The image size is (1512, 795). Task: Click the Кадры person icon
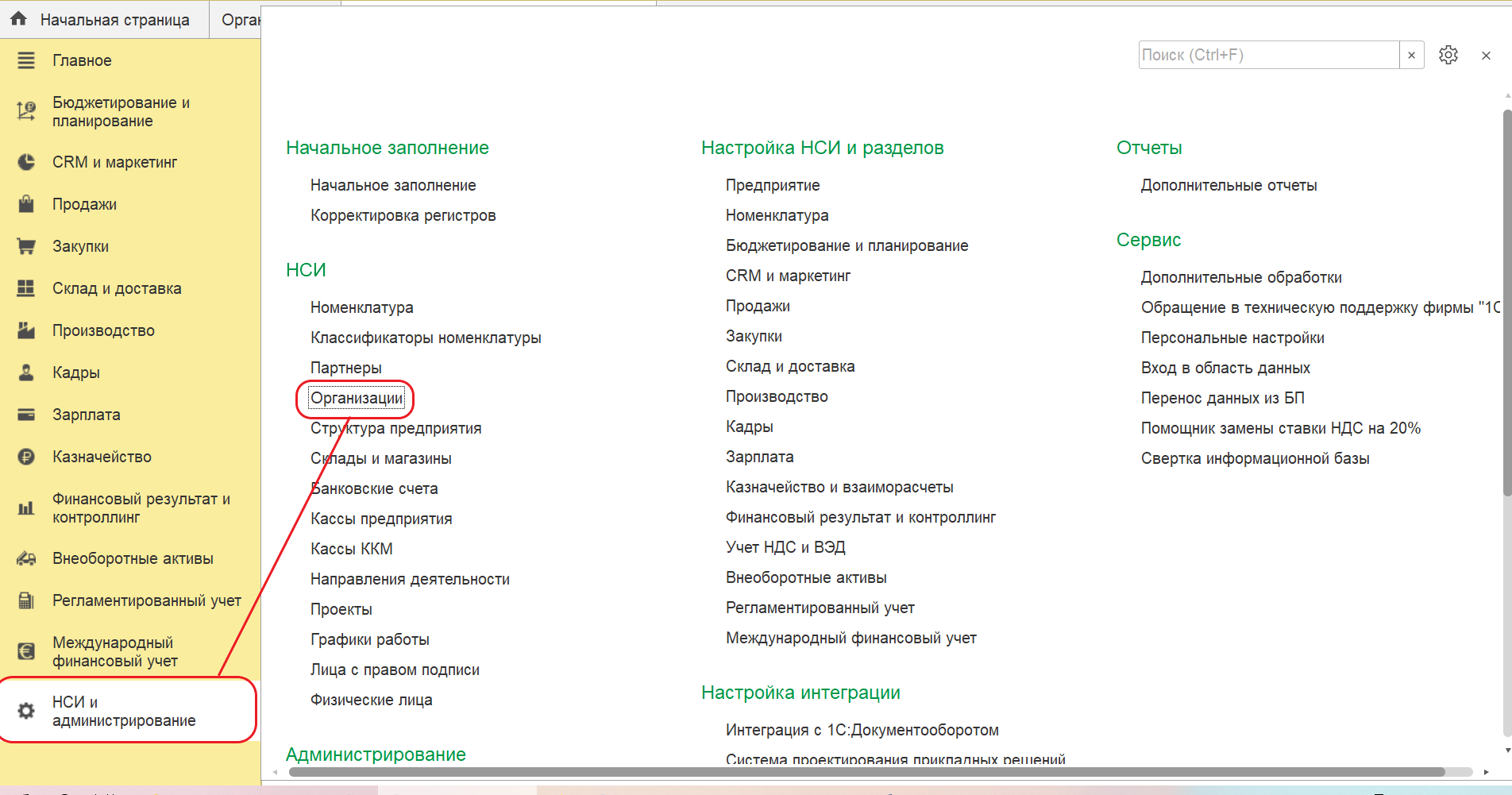[x=26, y=372]
